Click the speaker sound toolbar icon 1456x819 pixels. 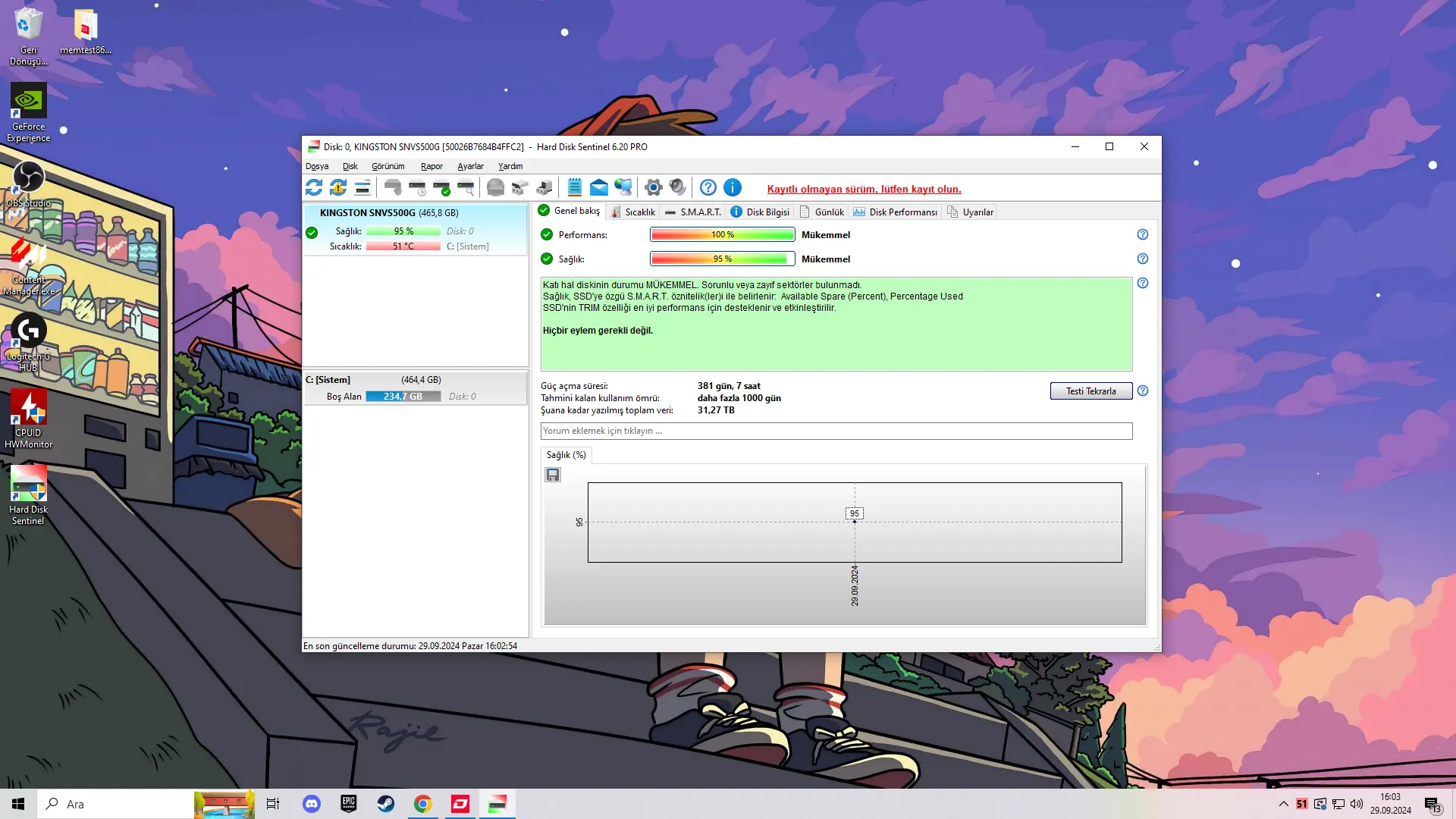click(677, 187)
